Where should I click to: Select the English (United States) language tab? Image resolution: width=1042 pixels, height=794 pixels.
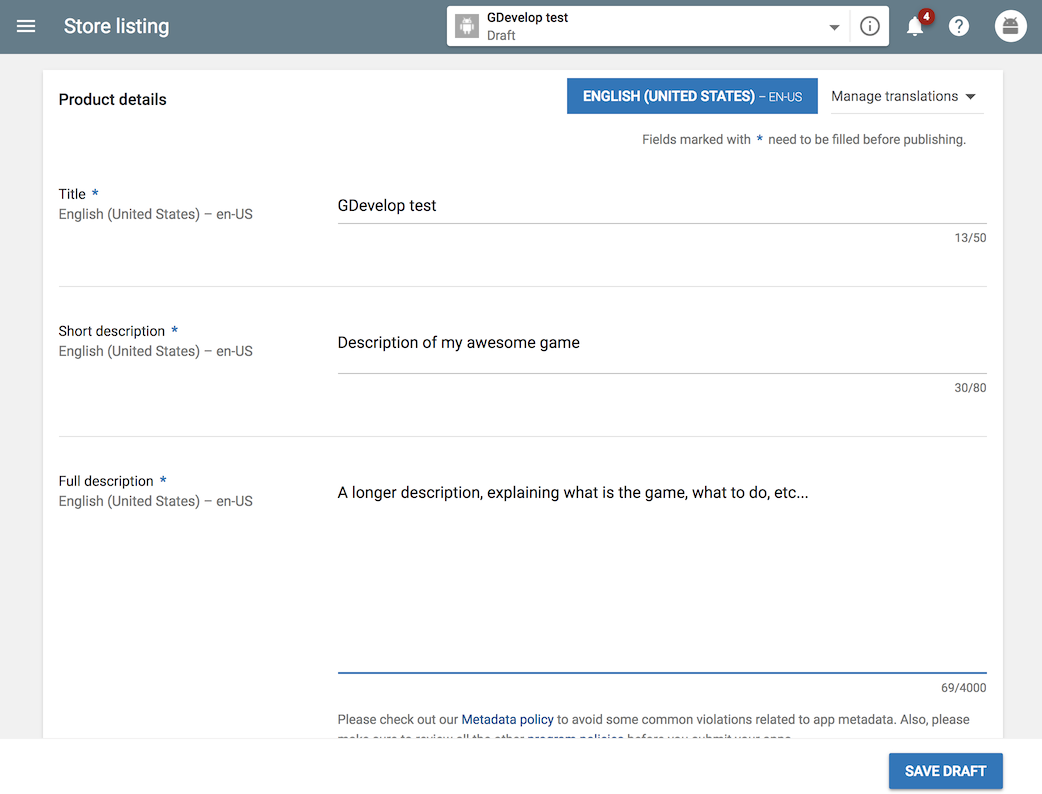(x=692, y=97)
